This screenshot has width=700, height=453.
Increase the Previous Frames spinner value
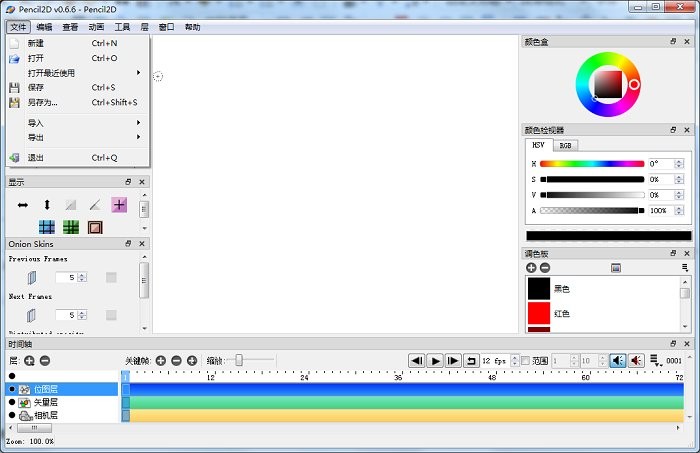tap(82, 274)
